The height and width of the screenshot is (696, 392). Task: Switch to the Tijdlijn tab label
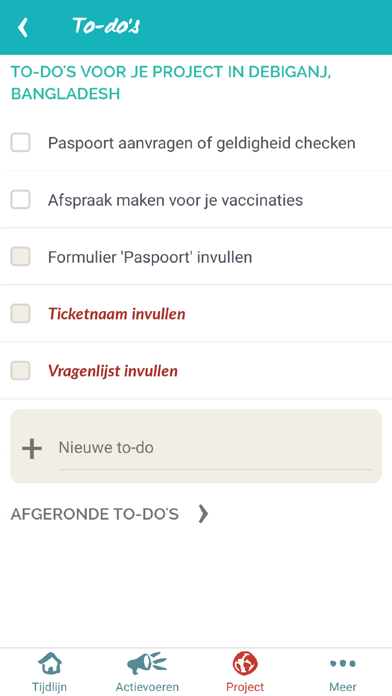coord(49,687)
